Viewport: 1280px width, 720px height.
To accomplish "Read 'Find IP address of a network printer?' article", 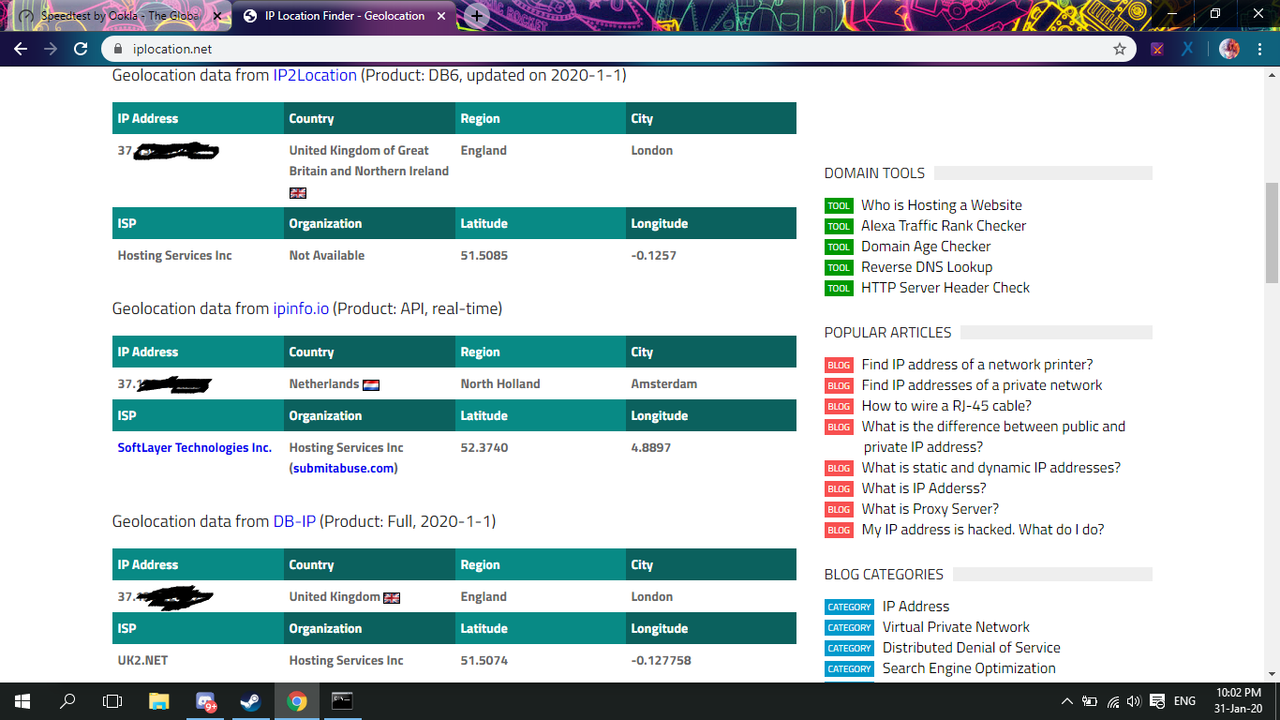I will pyautogui.click(x=978, y=365).
